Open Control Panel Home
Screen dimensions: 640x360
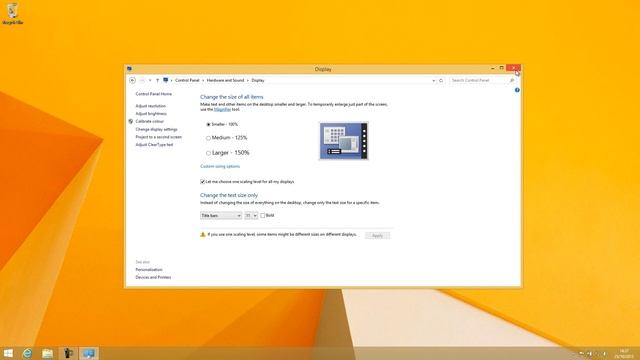point(153,94)
